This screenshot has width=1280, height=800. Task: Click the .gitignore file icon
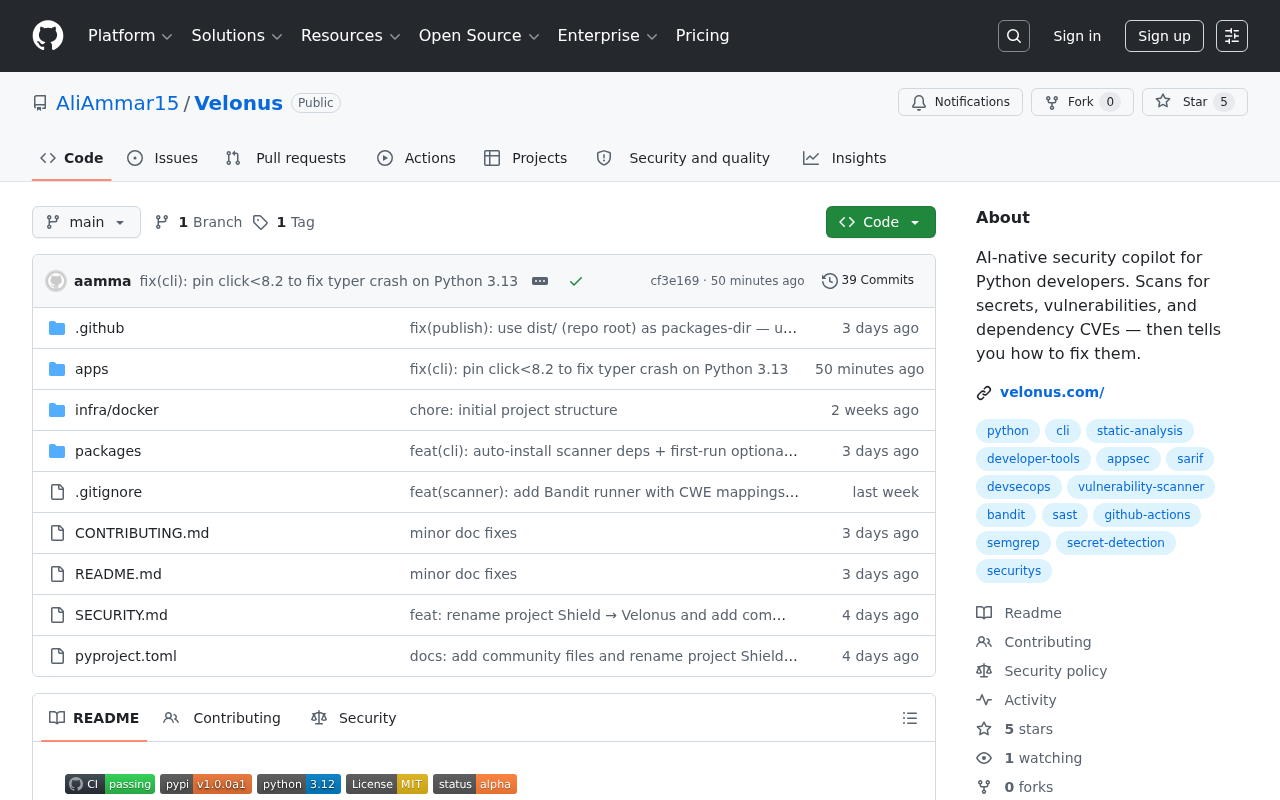(x=57, y=492)
